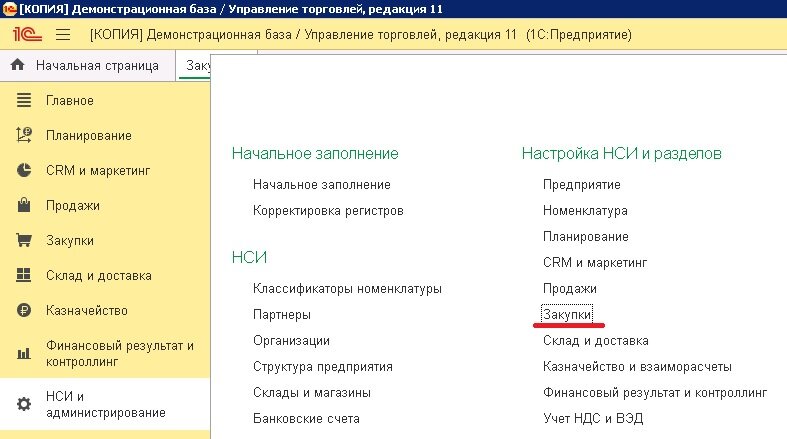Open Предприятие settings link
Image resolution: width=787 pixels, height=439 pixels.
582,185
